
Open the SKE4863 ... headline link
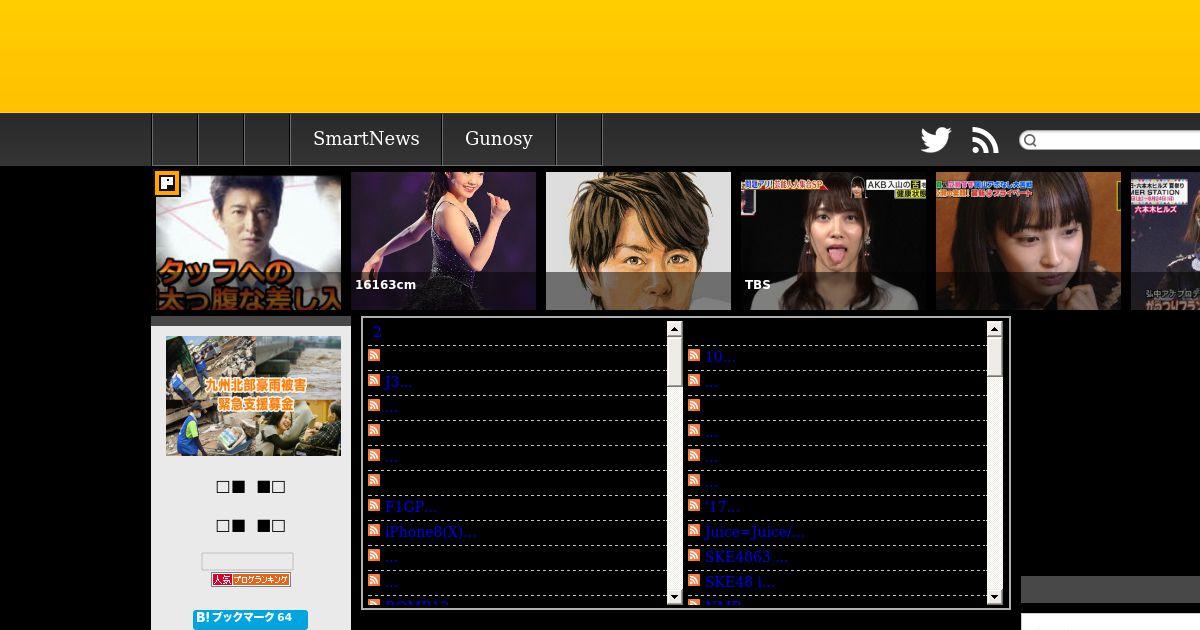pyautogui.click(x=746, y=557)
